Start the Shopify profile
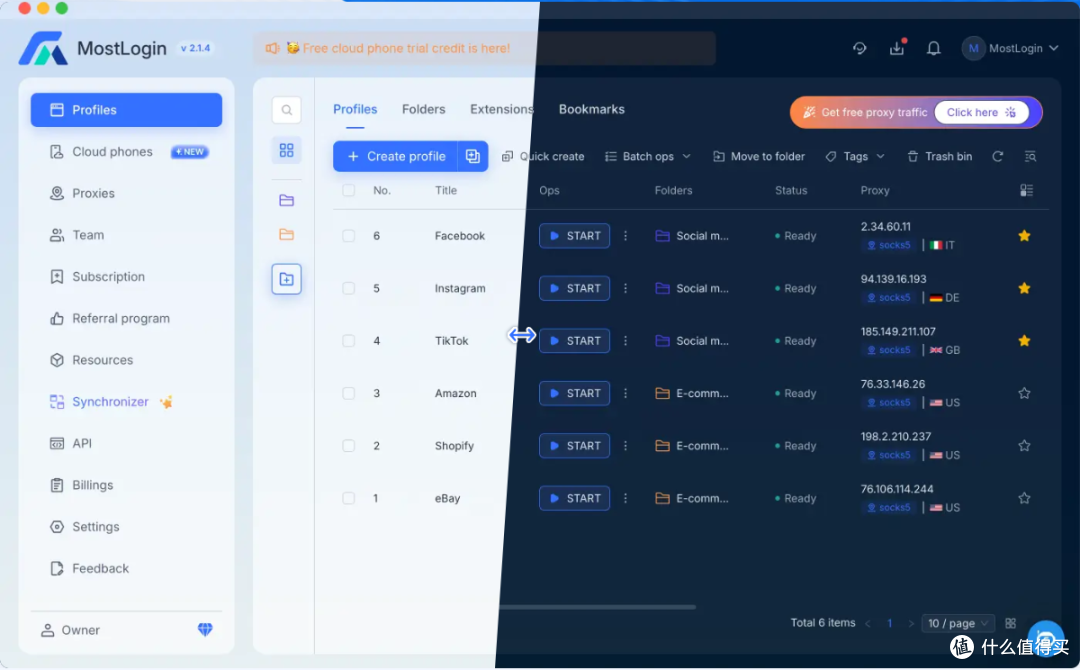The width and height of the screenshot is (1080, 670). pos(574,446)
